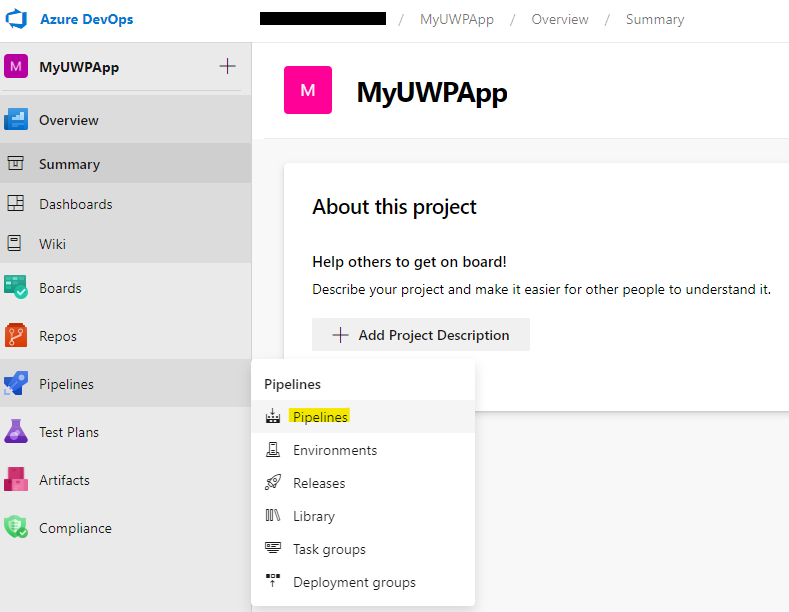Click the Pipelines rocket icon in sidebar

16,384
